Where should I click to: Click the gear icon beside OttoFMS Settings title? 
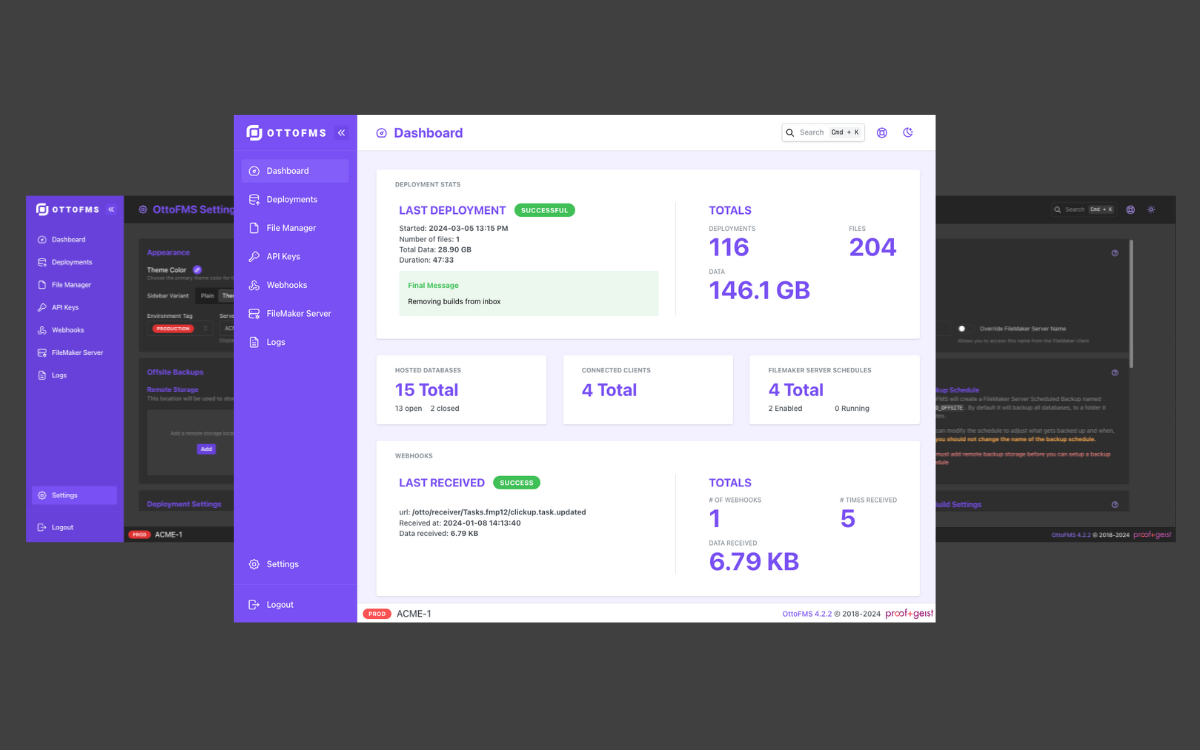point(143,210)
